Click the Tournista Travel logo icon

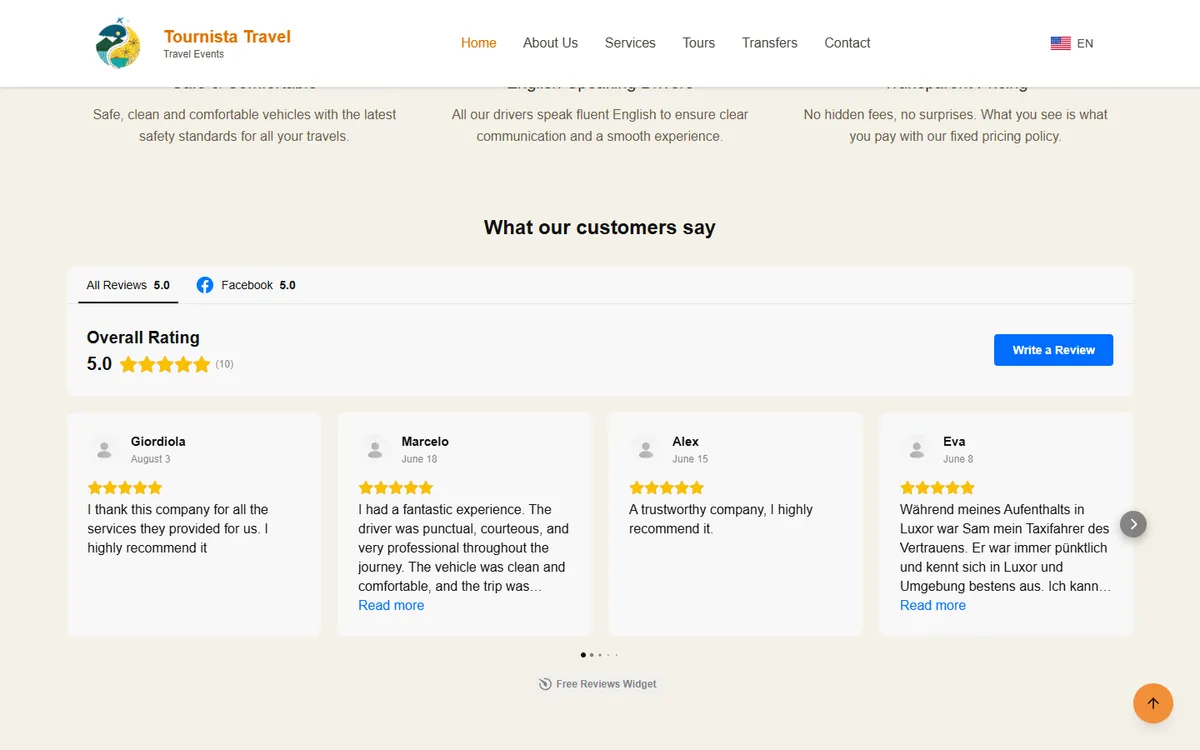click(118, 43)
